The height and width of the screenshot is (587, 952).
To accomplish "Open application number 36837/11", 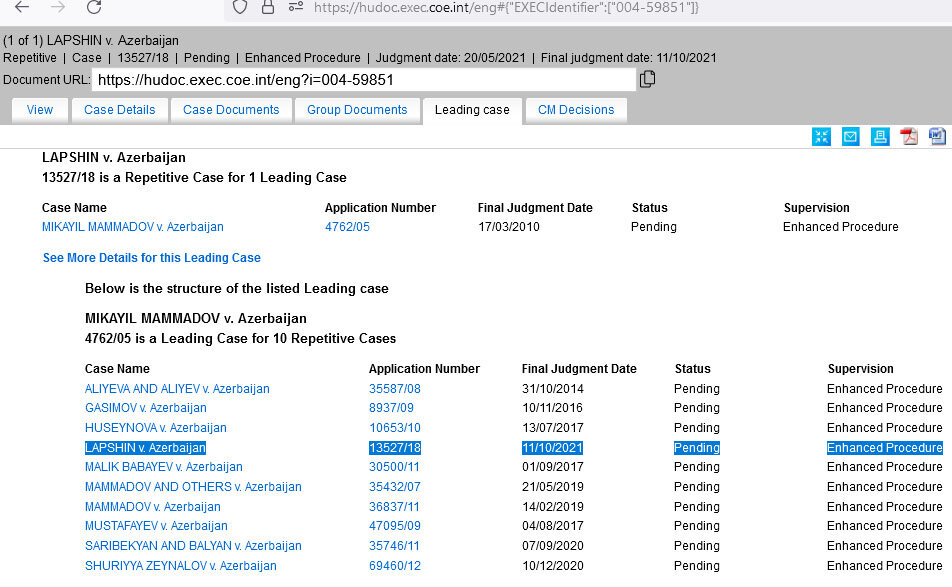I will pos(395,506).
